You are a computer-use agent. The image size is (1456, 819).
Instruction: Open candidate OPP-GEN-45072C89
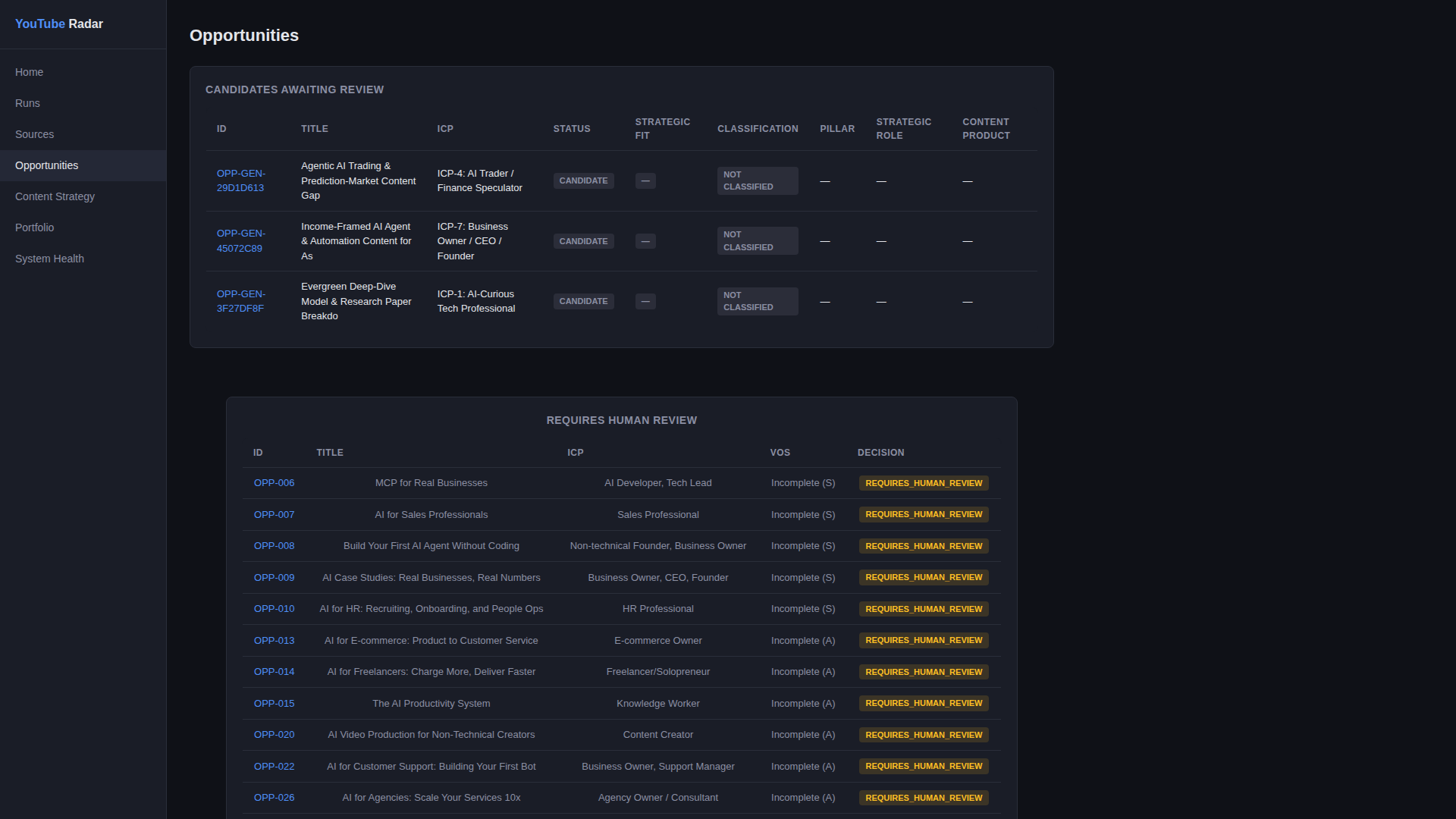(241, 241)
